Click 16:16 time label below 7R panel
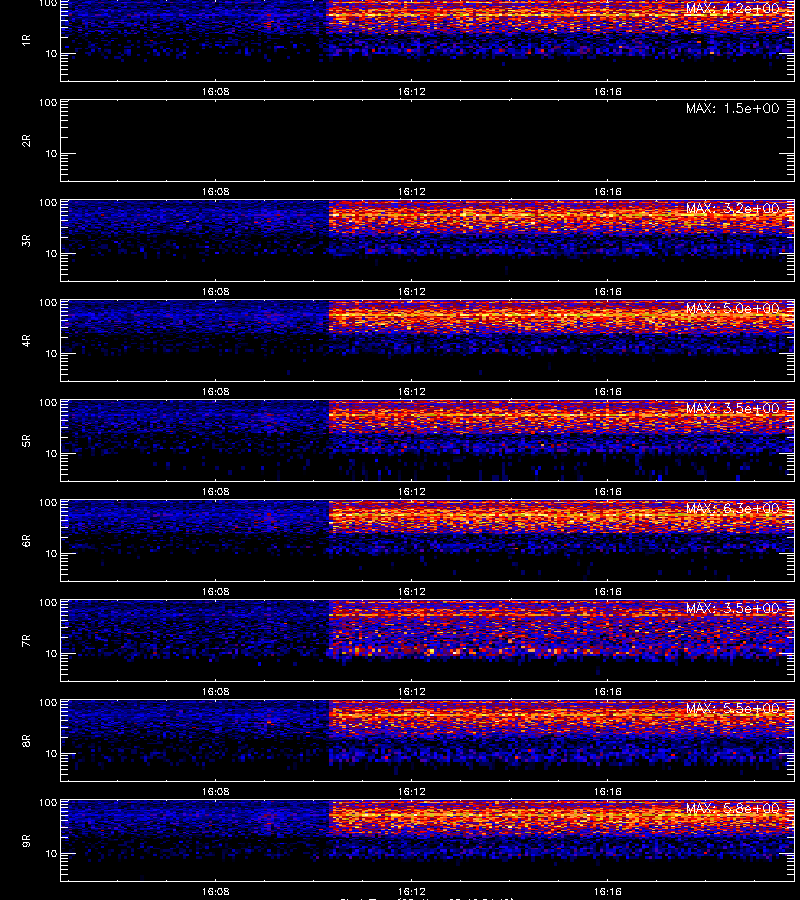800x900 pixels. coord(608,692)
